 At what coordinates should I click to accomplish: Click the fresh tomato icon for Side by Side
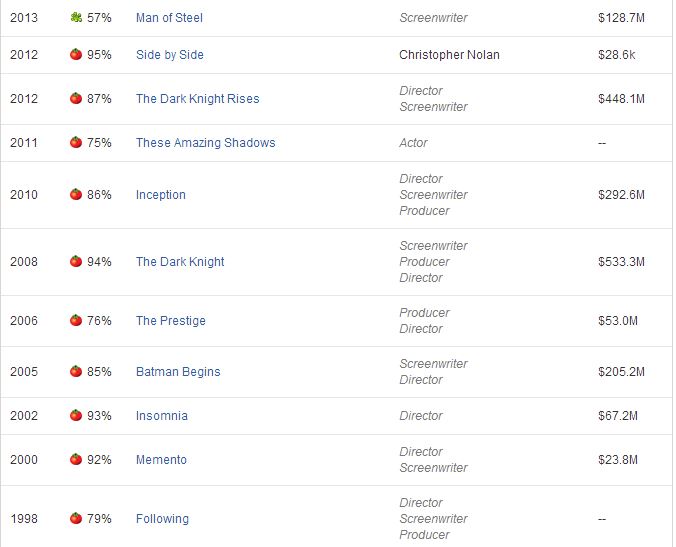pos(76,54)
